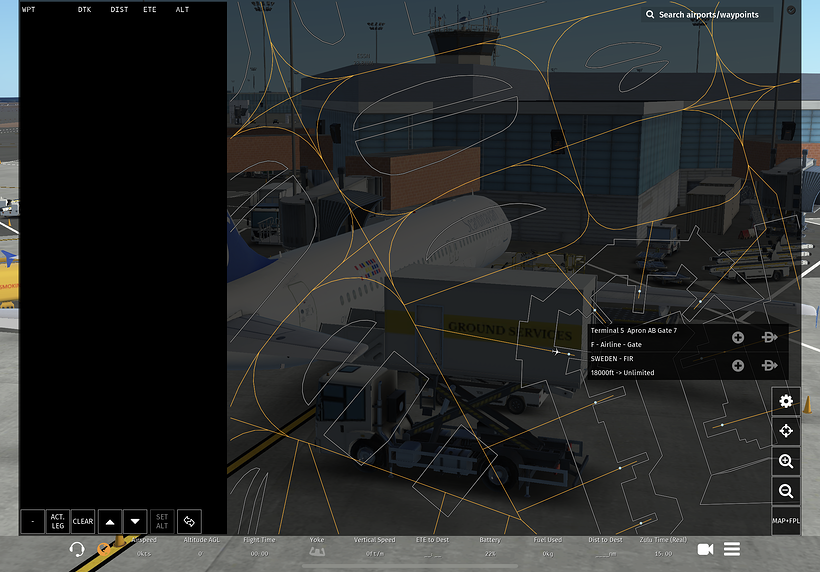The image size is (820, 572).
Task: Select 'SWEDEN - FIR' entry
Action: [612, 359]
